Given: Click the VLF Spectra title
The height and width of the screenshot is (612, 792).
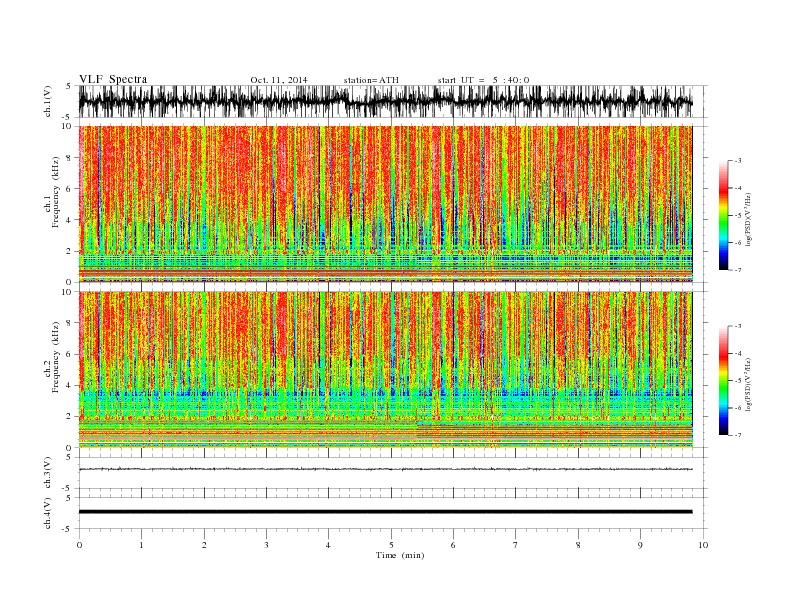Looking at the screenshot, I should coord(113,79).
